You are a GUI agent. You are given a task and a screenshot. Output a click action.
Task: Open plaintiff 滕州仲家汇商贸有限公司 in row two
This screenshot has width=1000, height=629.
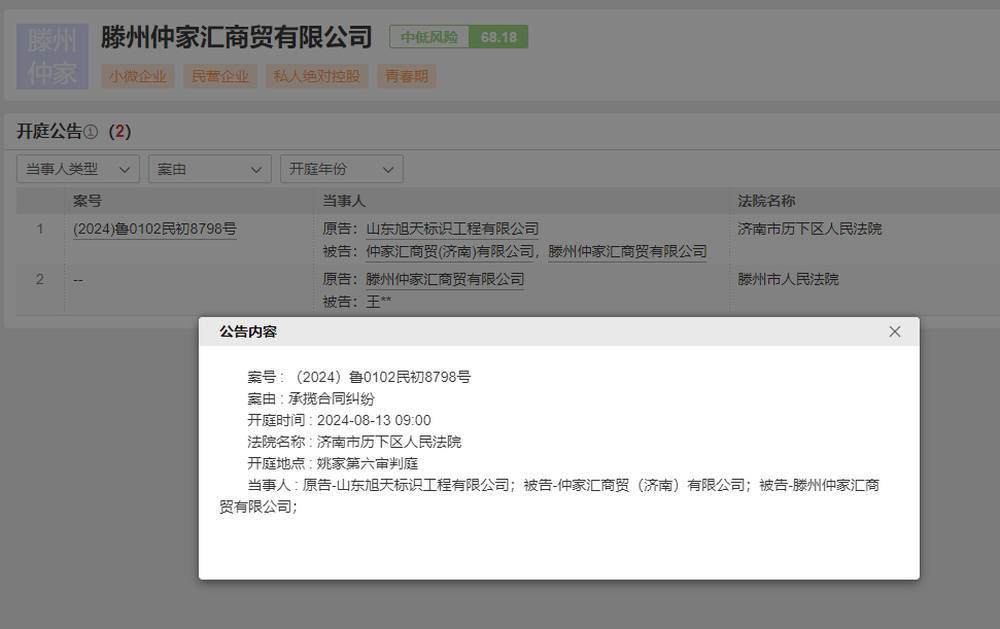click(443, 278)
